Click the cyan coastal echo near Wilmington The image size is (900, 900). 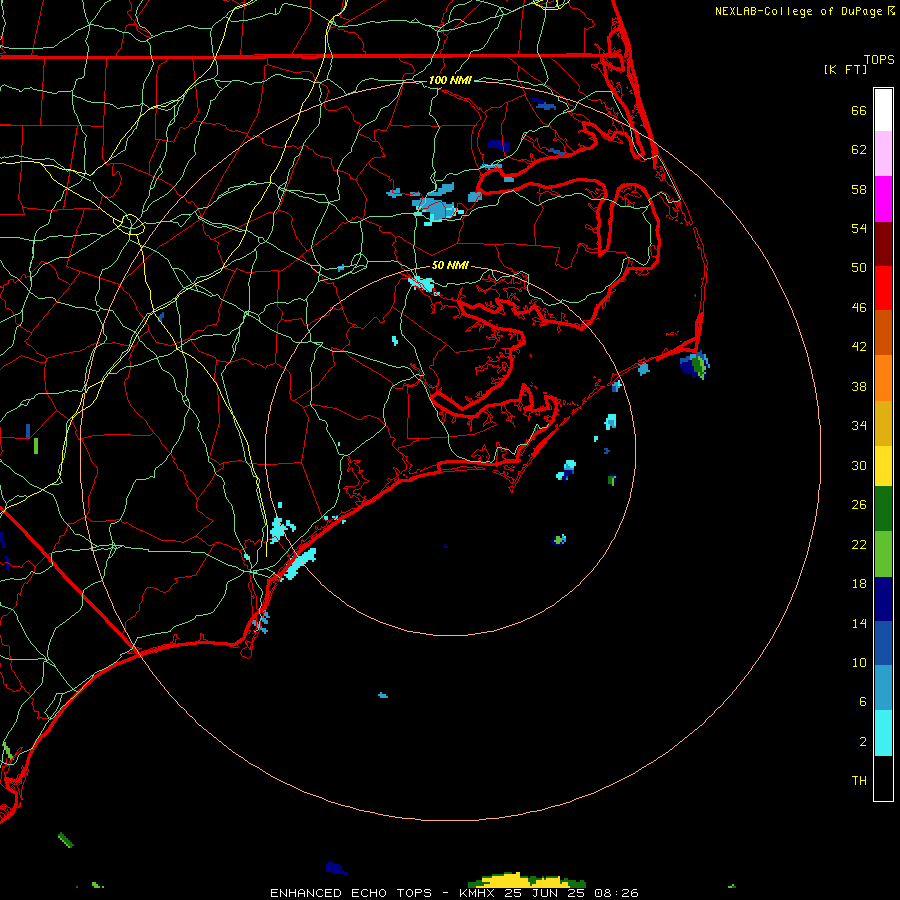point(299,563)
